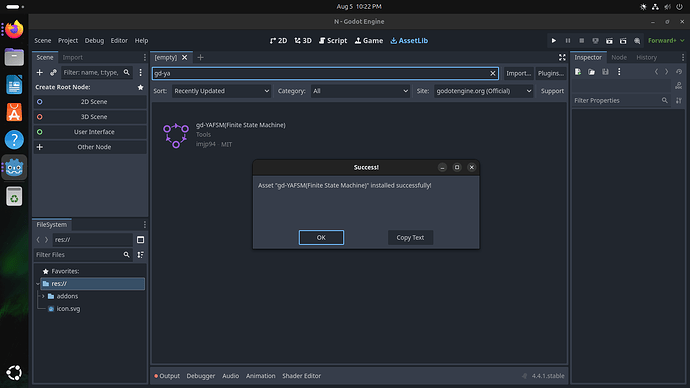
Task: Save resource disk icon in Inspector
Action: [x=606, y=72]
